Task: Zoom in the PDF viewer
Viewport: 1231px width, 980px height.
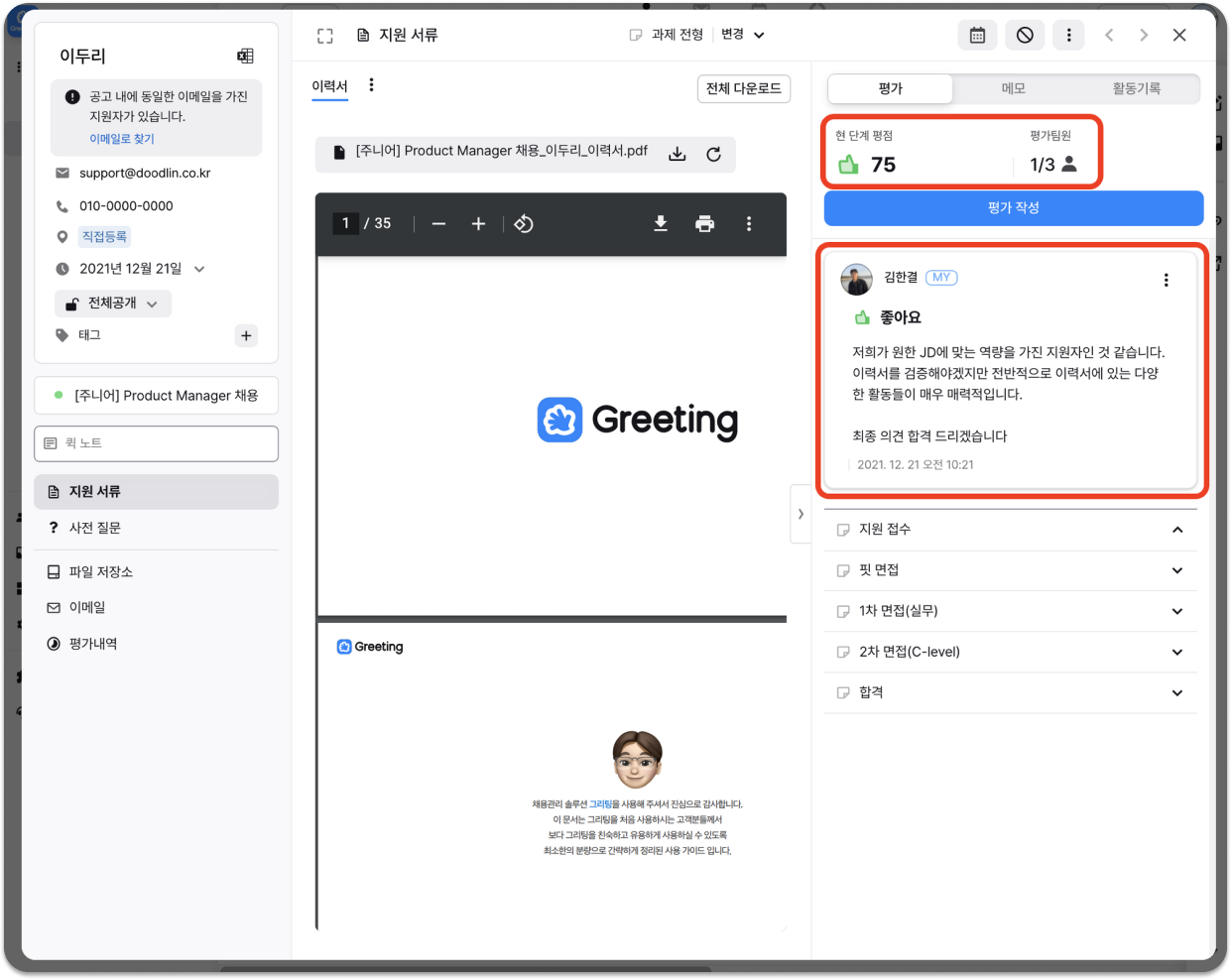Action: (478, 224)
